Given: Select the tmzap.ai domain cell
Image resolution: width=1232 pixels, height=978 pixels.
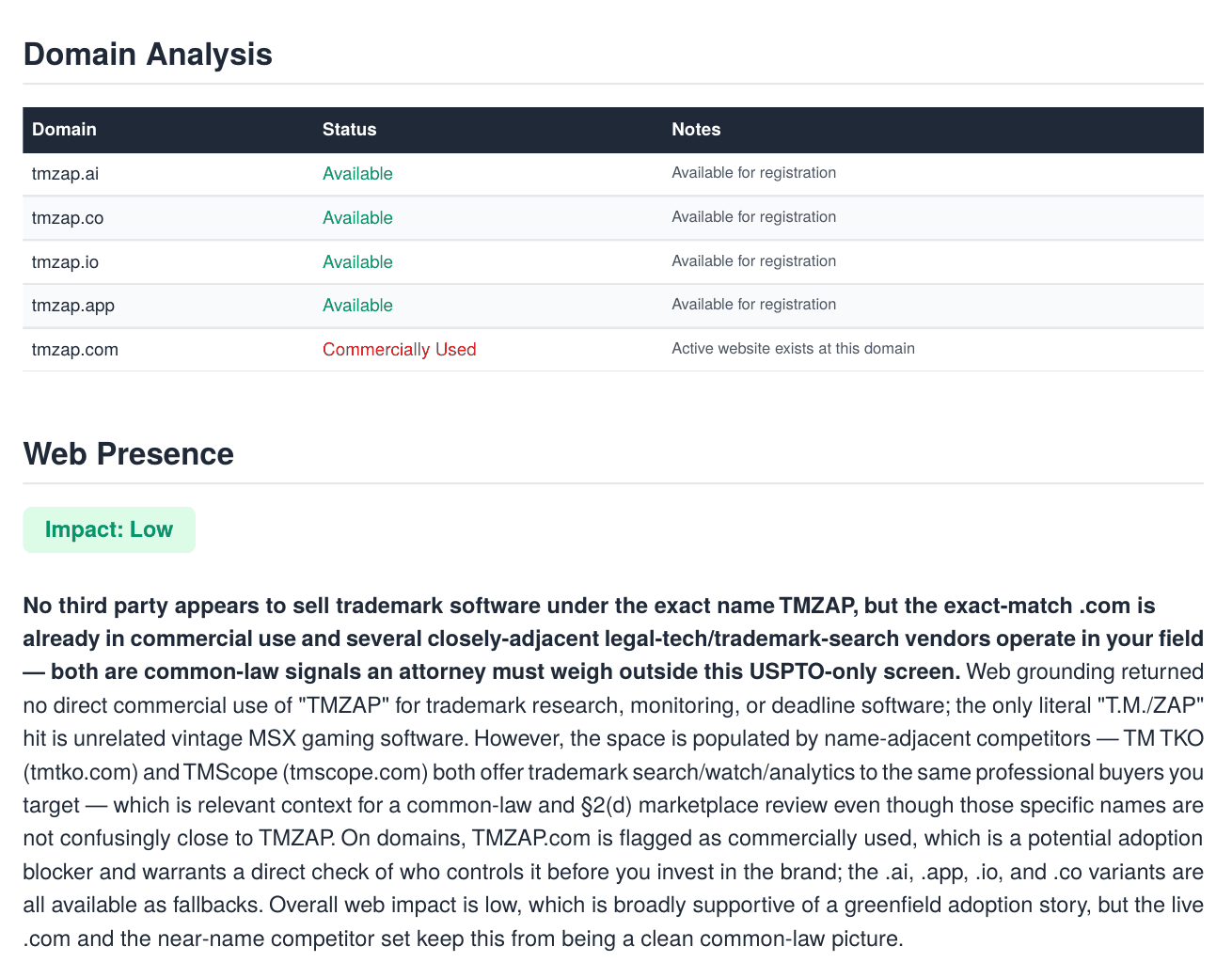Looking at the screenshot, I should (65, 174).
